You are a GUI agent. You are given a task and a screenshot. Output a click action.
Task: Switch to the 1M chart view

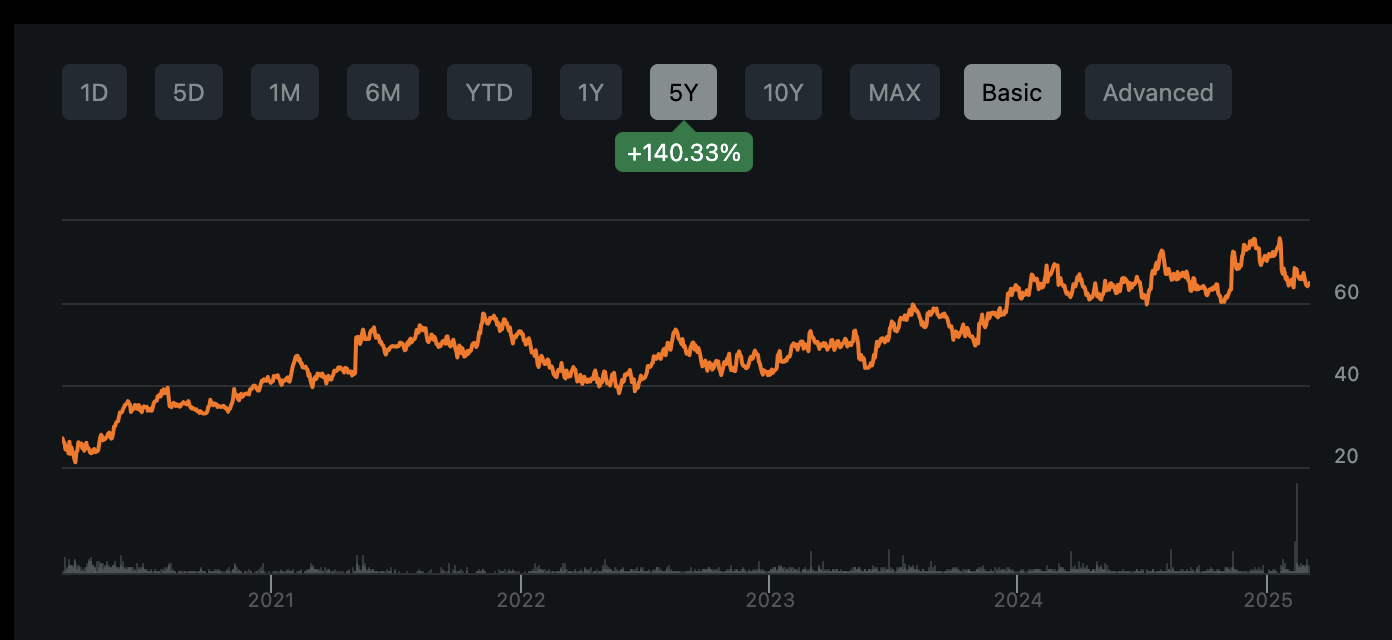(284, 91)
